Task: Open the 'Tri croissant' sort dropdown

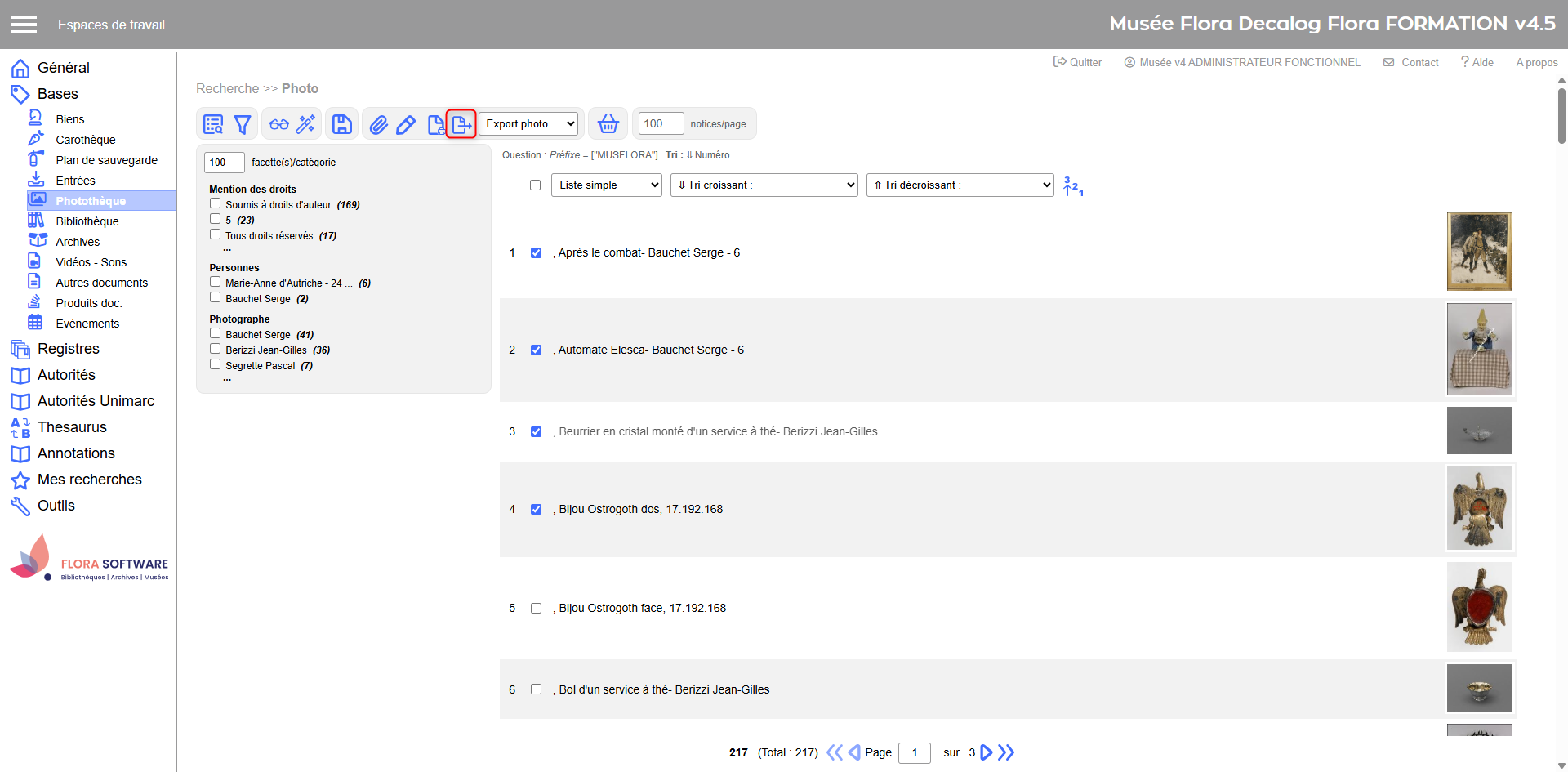Action: click(x=764, y=185)
